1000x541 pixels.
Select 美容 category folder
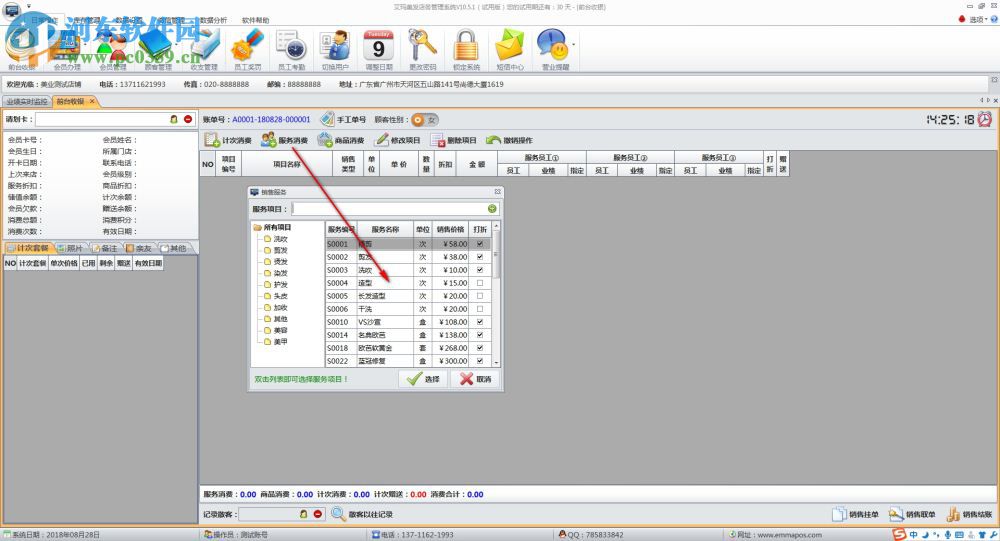276,330
